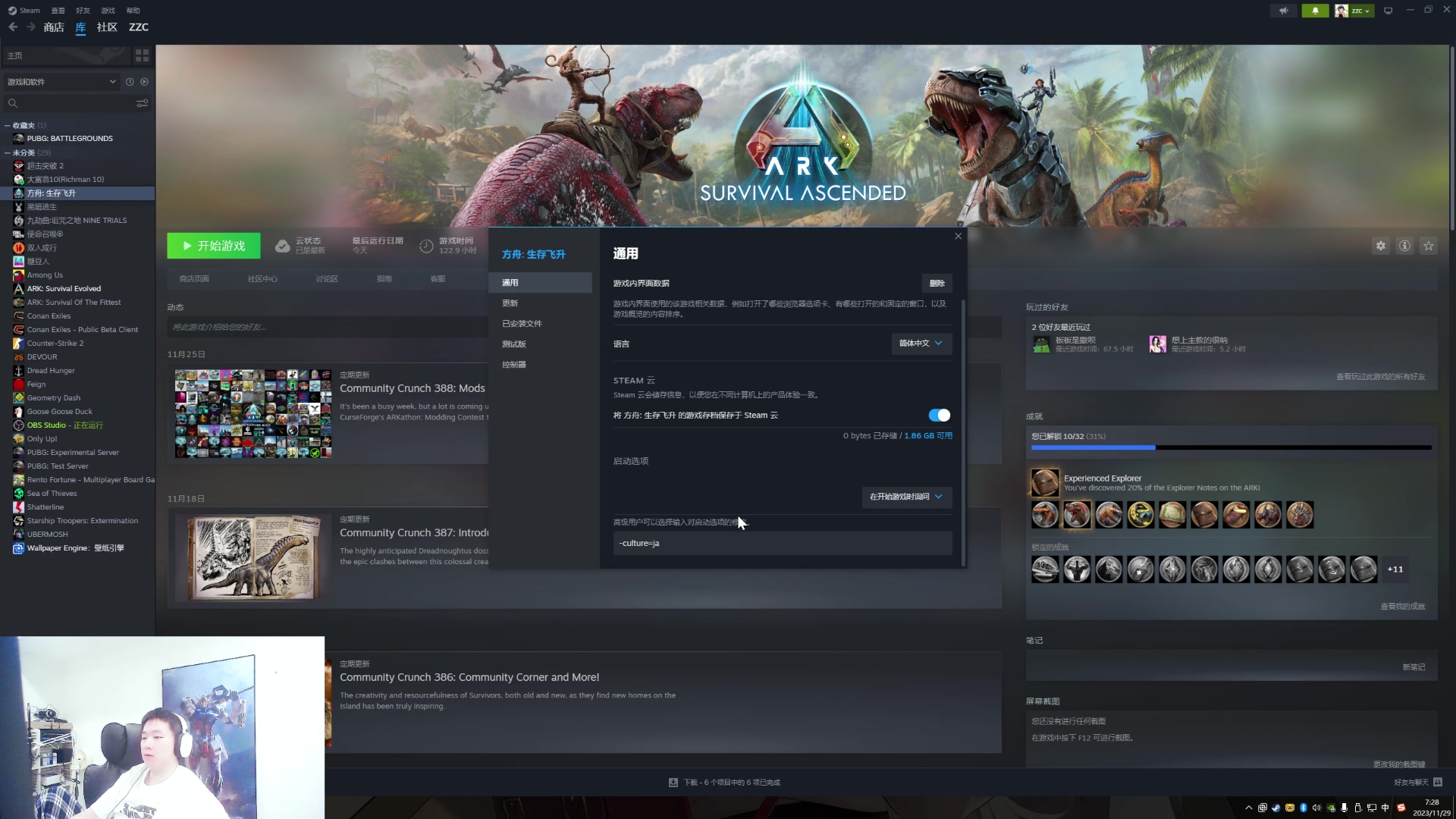Click 新笔记 to create a note
The height and width of the screenshot is (819, 1456).
tap(1414, 667)
